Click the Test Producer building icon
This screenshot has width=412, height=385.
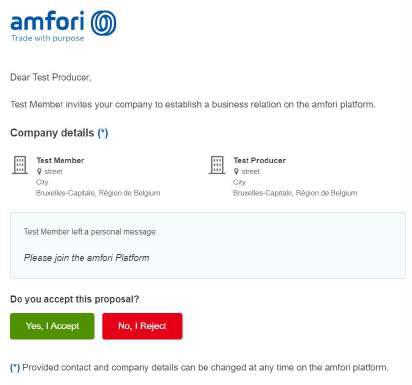point(217,165)
